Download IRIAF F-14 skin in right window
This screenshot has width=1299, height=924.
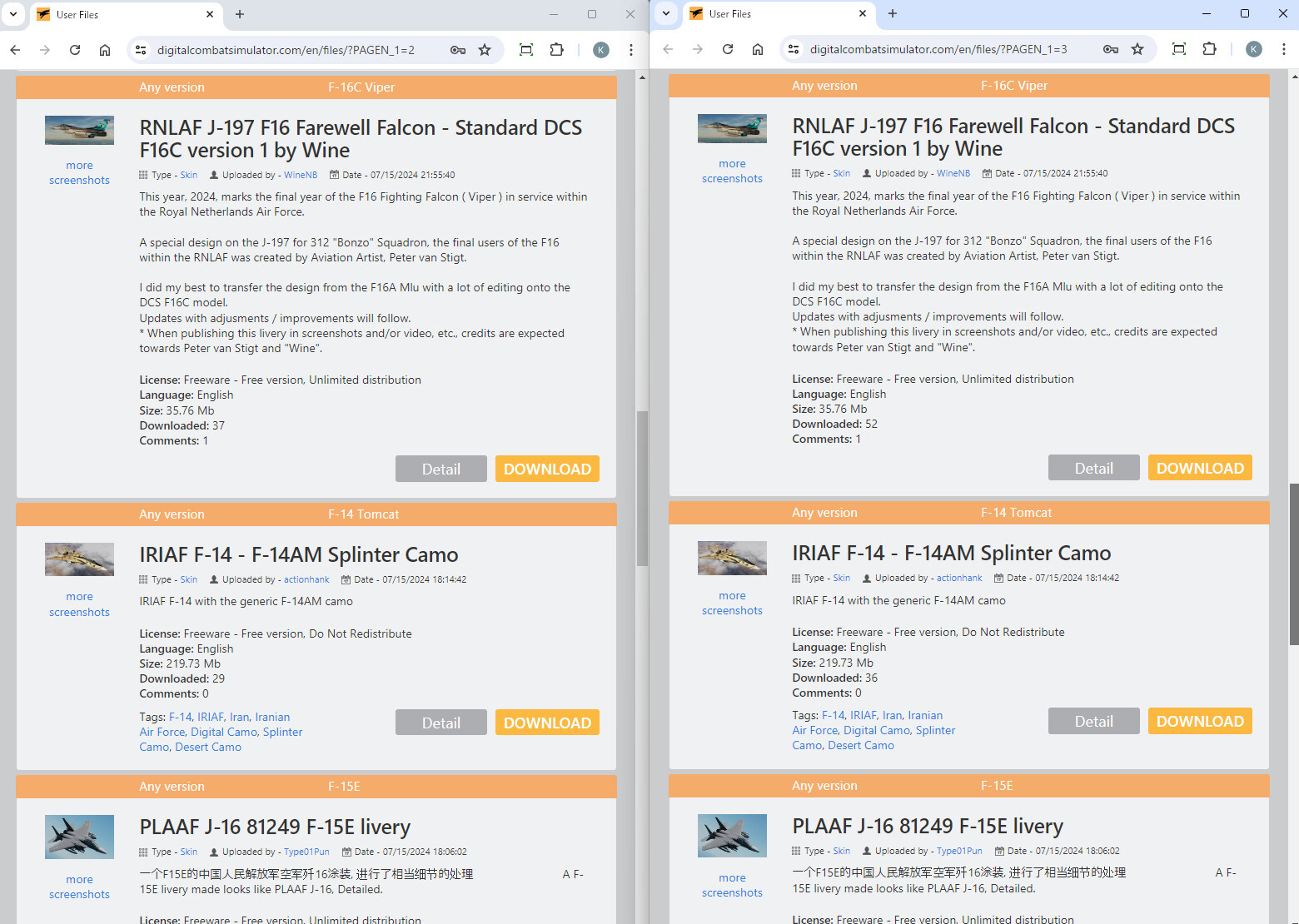pyautogui.click(x=1200, y=721)
